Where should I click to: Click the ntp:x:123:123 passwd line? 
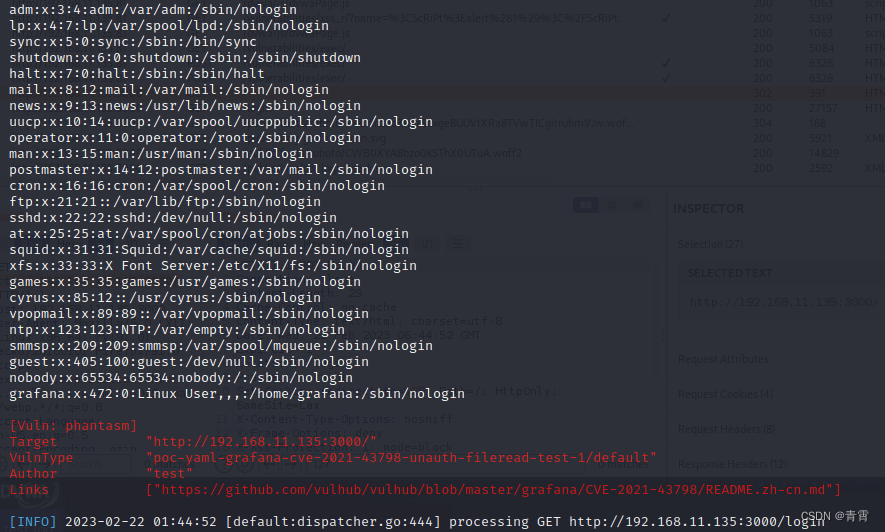tap(177, 329)
